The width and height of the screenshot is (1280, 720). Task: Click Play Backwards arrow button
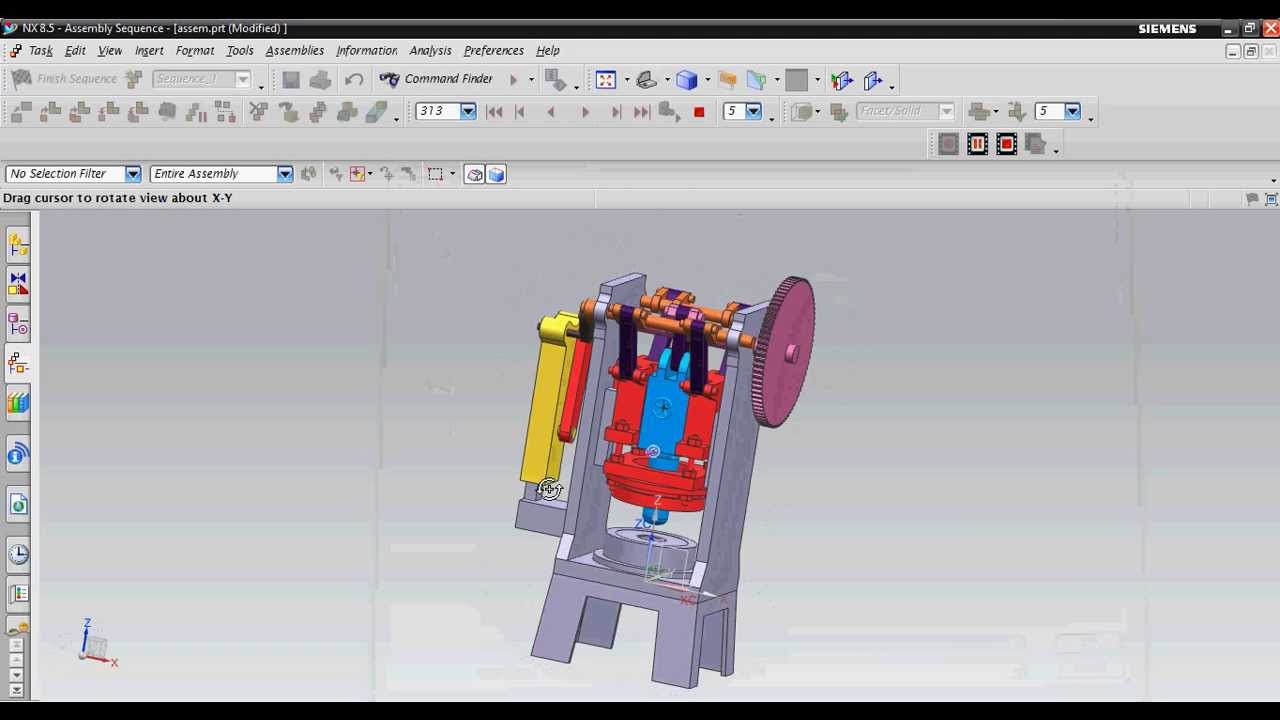click(550, 112)
